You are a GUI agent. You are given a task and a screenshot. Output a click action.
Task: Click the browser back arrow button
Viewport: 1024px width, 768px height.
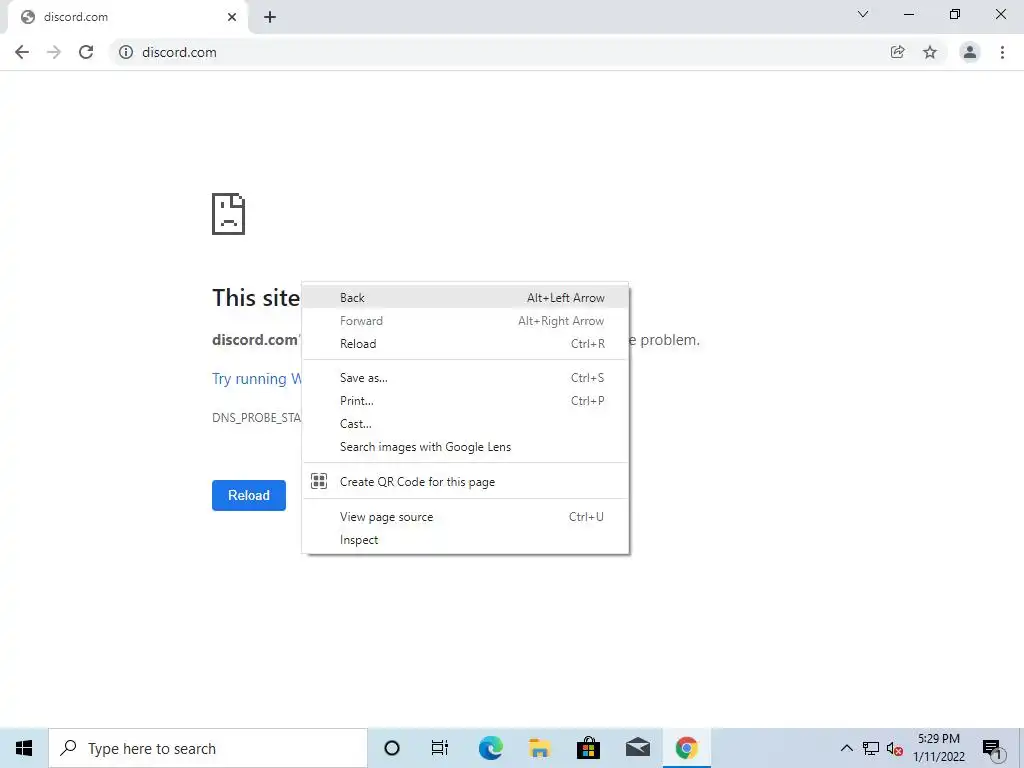click(22, 52)
